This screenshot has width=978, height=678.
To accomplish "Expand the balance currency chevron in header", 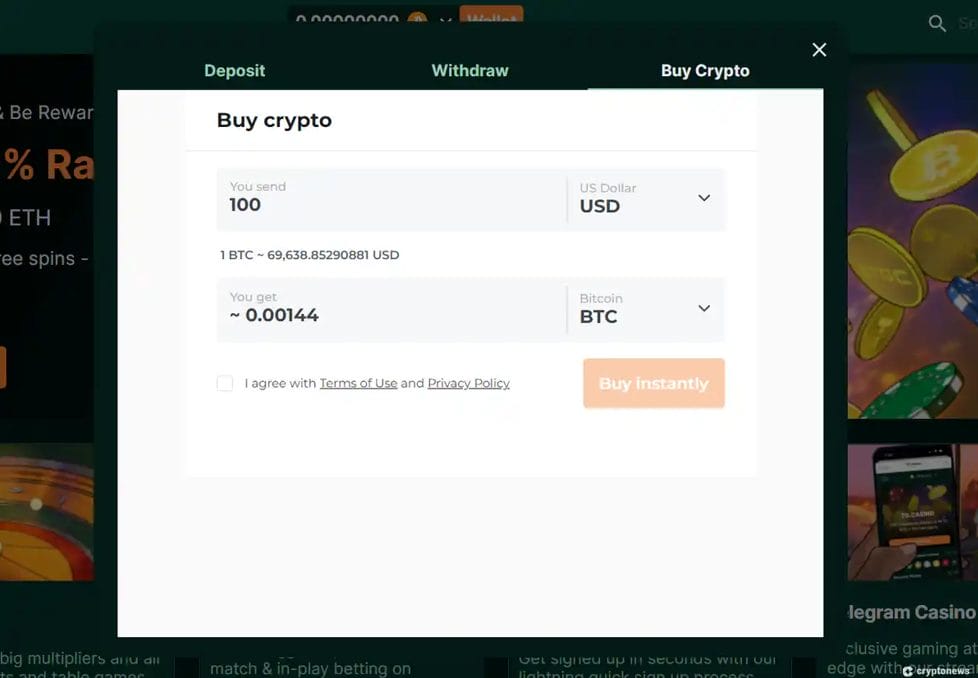I will [x=444, y=21].
